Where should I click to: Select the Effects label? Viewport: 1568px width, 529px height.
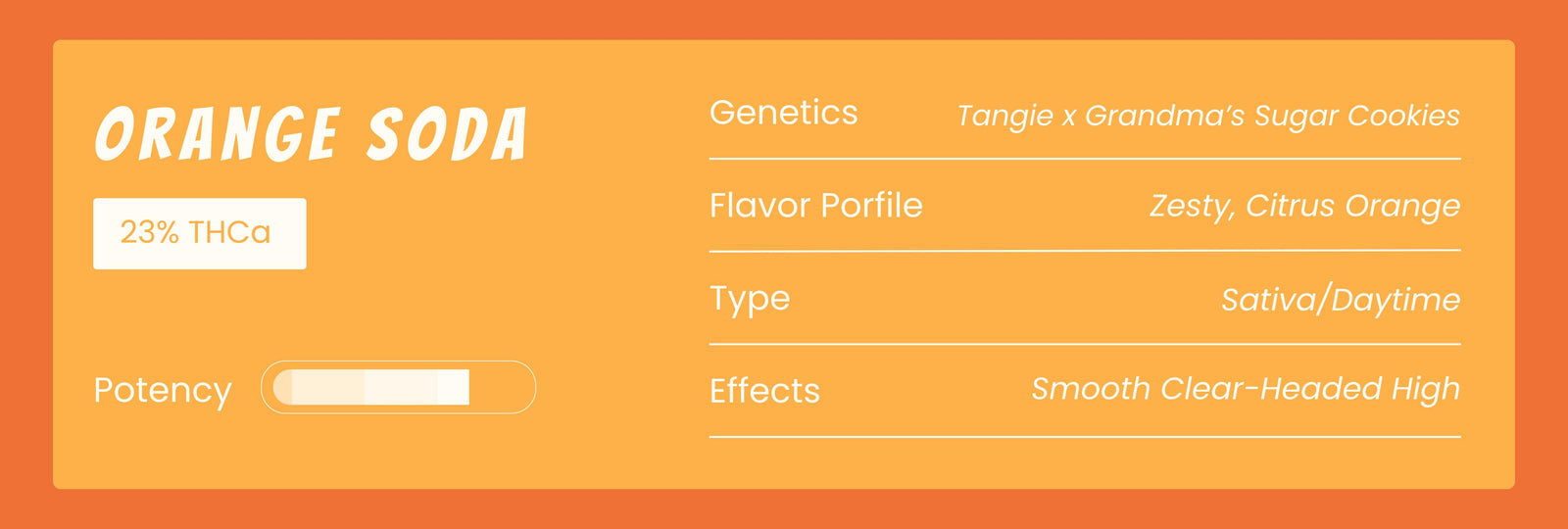coord(764,391)
